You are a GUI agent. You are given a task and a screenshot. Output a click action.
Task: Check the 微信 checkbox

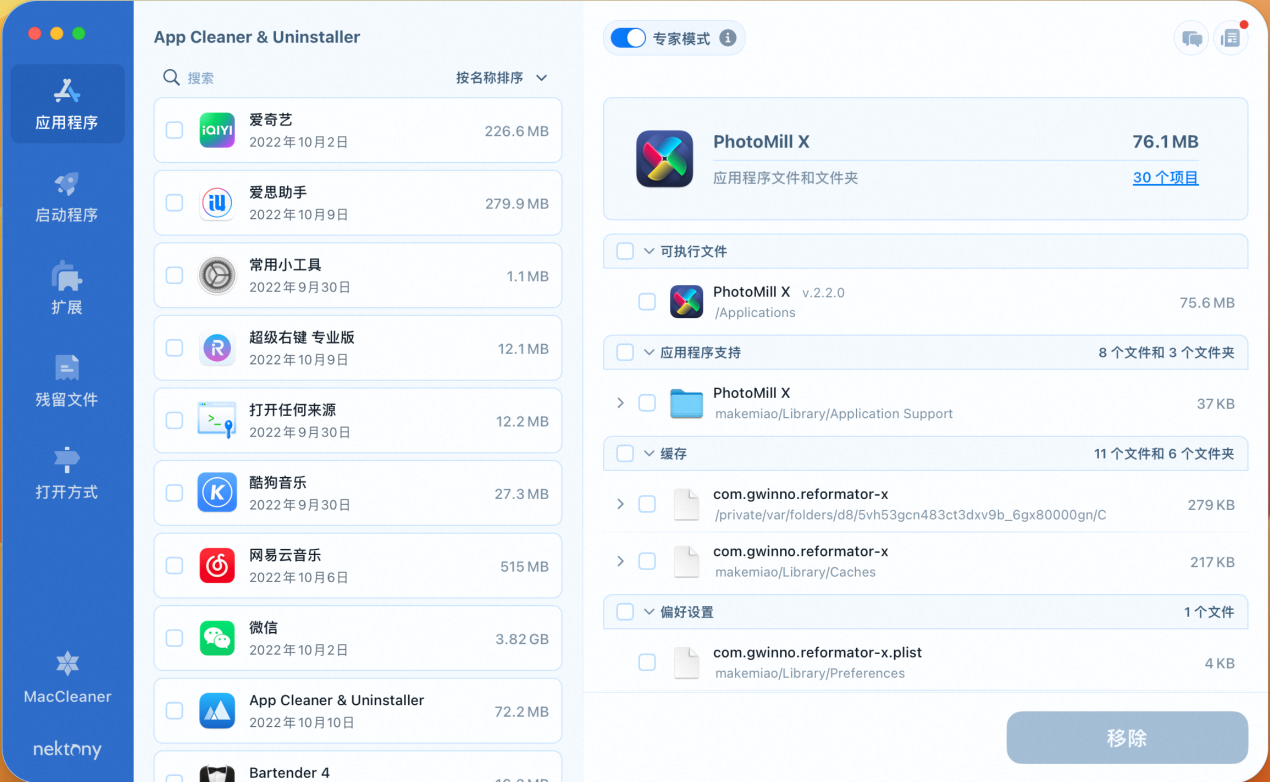(x=174, y=638)
